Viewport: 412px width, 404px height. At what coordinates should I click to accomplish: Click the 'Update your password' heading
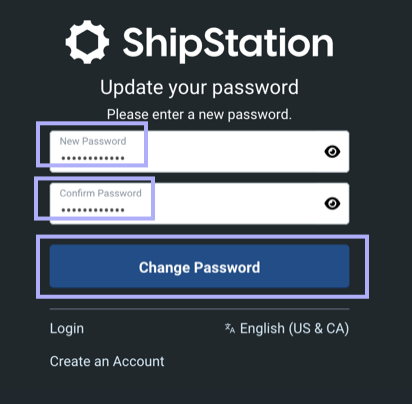pyautogui.click(x=199, y=88)
